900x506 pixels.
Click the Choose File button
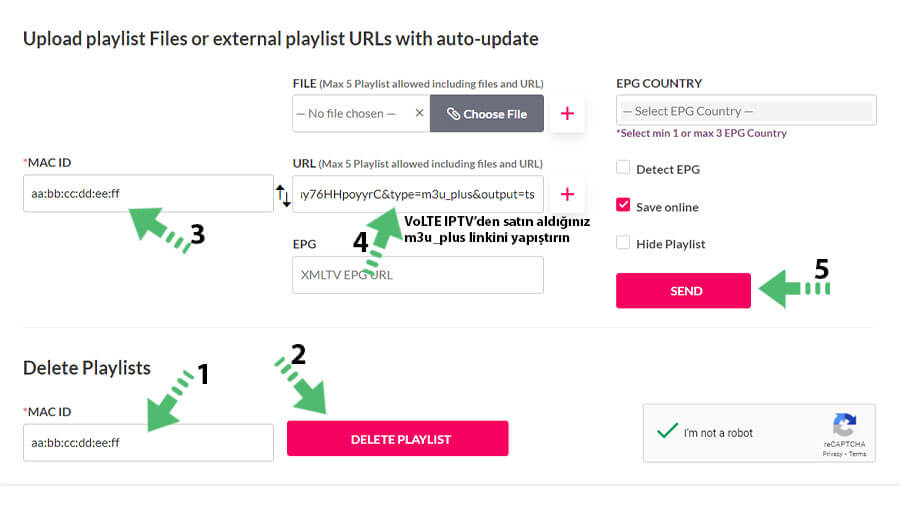(487, 114)
